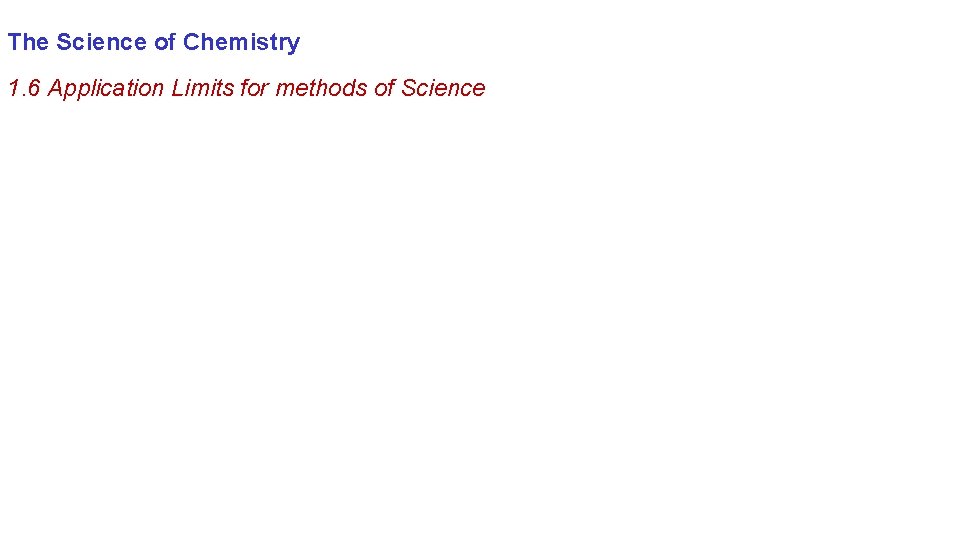Click the word 'for' in the subtitle

coord(254,88)
